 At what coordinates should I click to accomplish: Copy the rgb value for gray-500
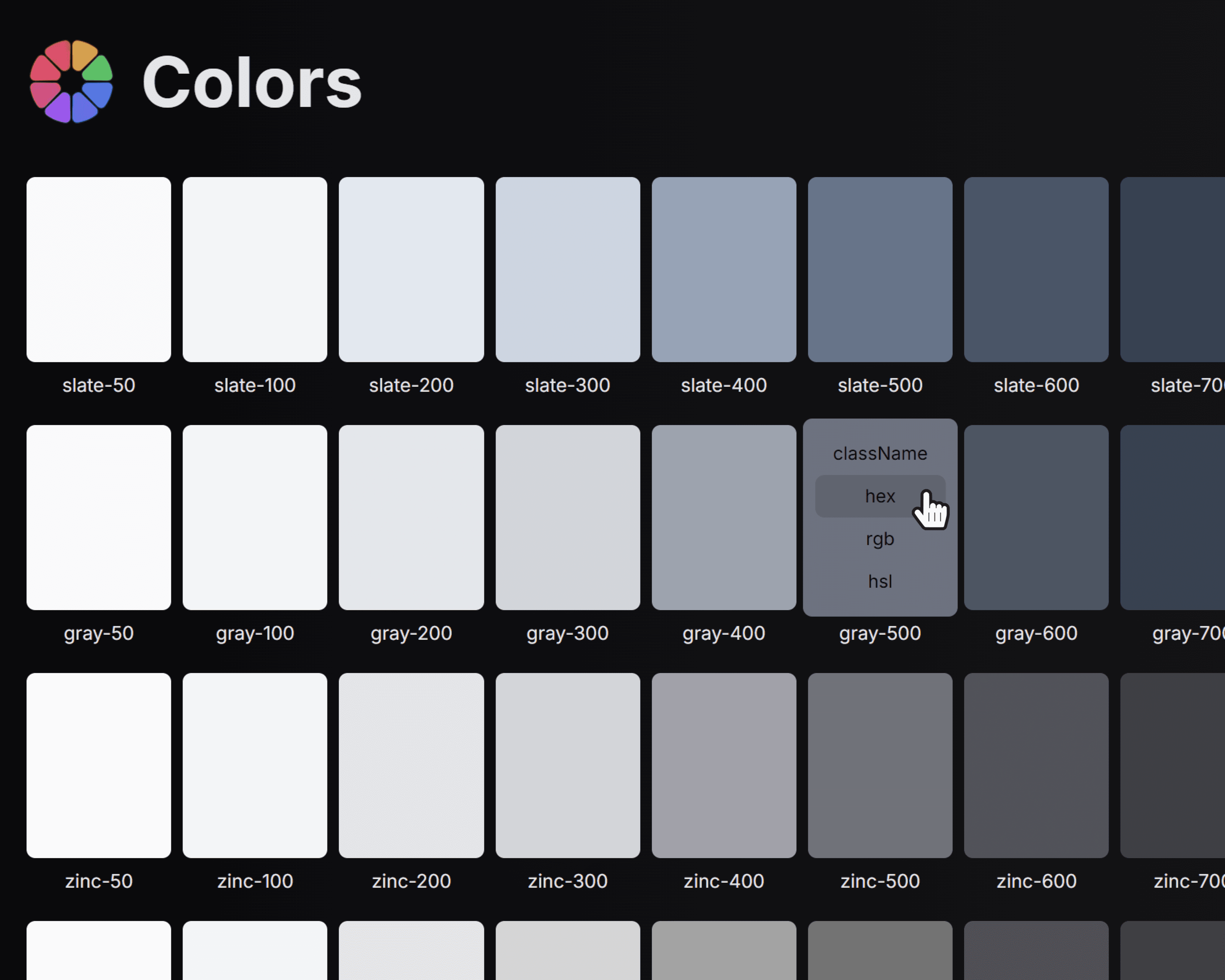(x=879, y=539)
